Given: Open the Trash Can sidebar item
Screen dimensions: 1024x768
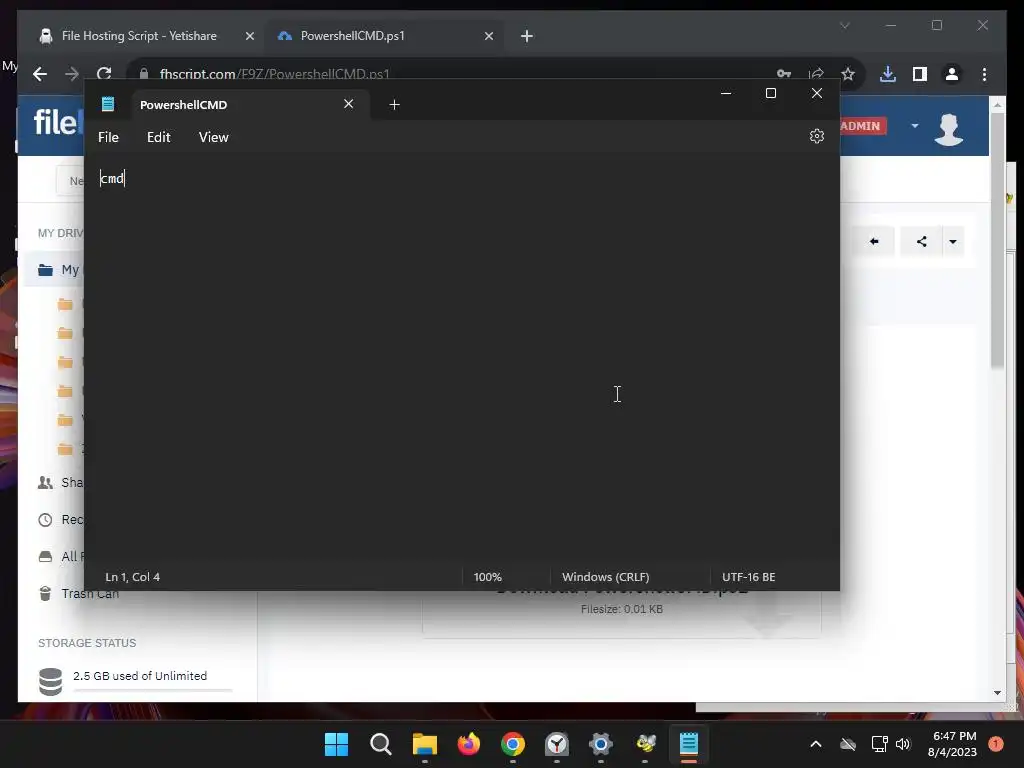Looking at the screenshot, I should pyautogui.click(x=78, y=593).
